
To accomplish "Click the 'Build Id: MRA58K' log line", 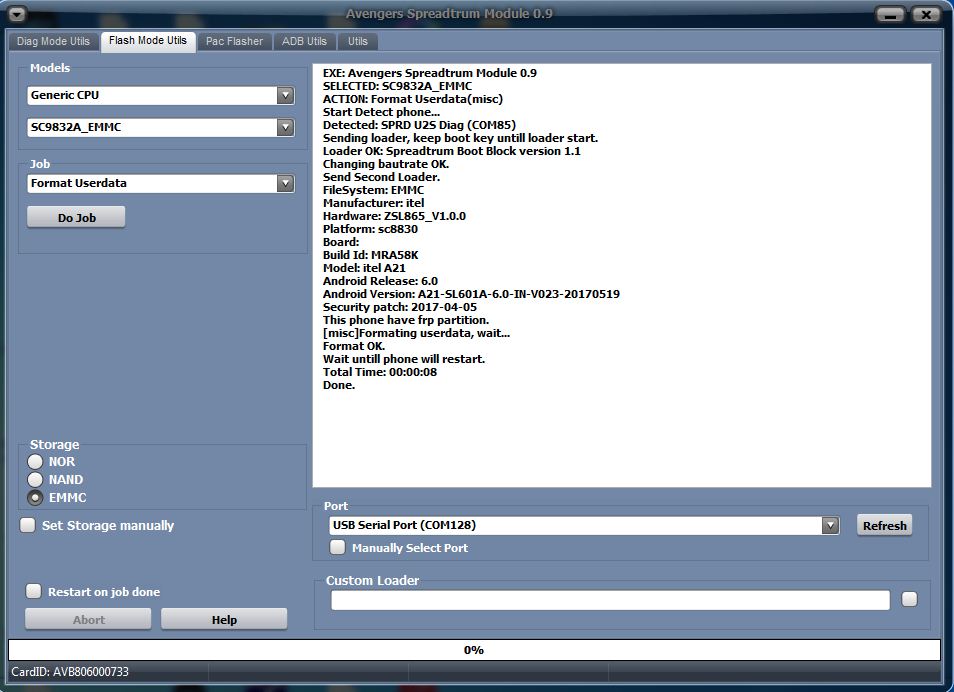I will click(x=371, y=255).
